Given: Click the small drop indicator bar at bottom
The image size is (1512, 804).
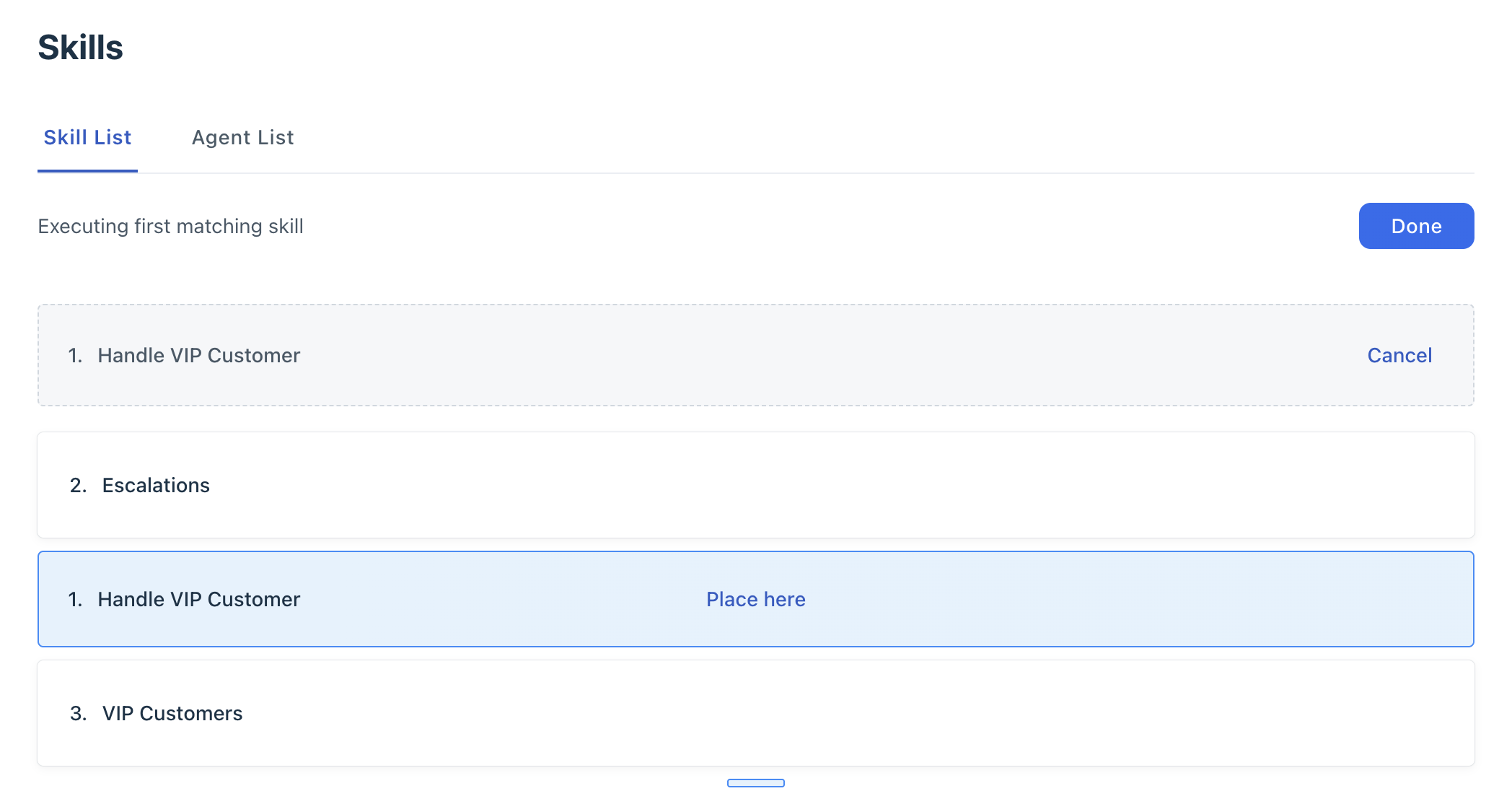Looking at the screenshot, I should [755, 783].
